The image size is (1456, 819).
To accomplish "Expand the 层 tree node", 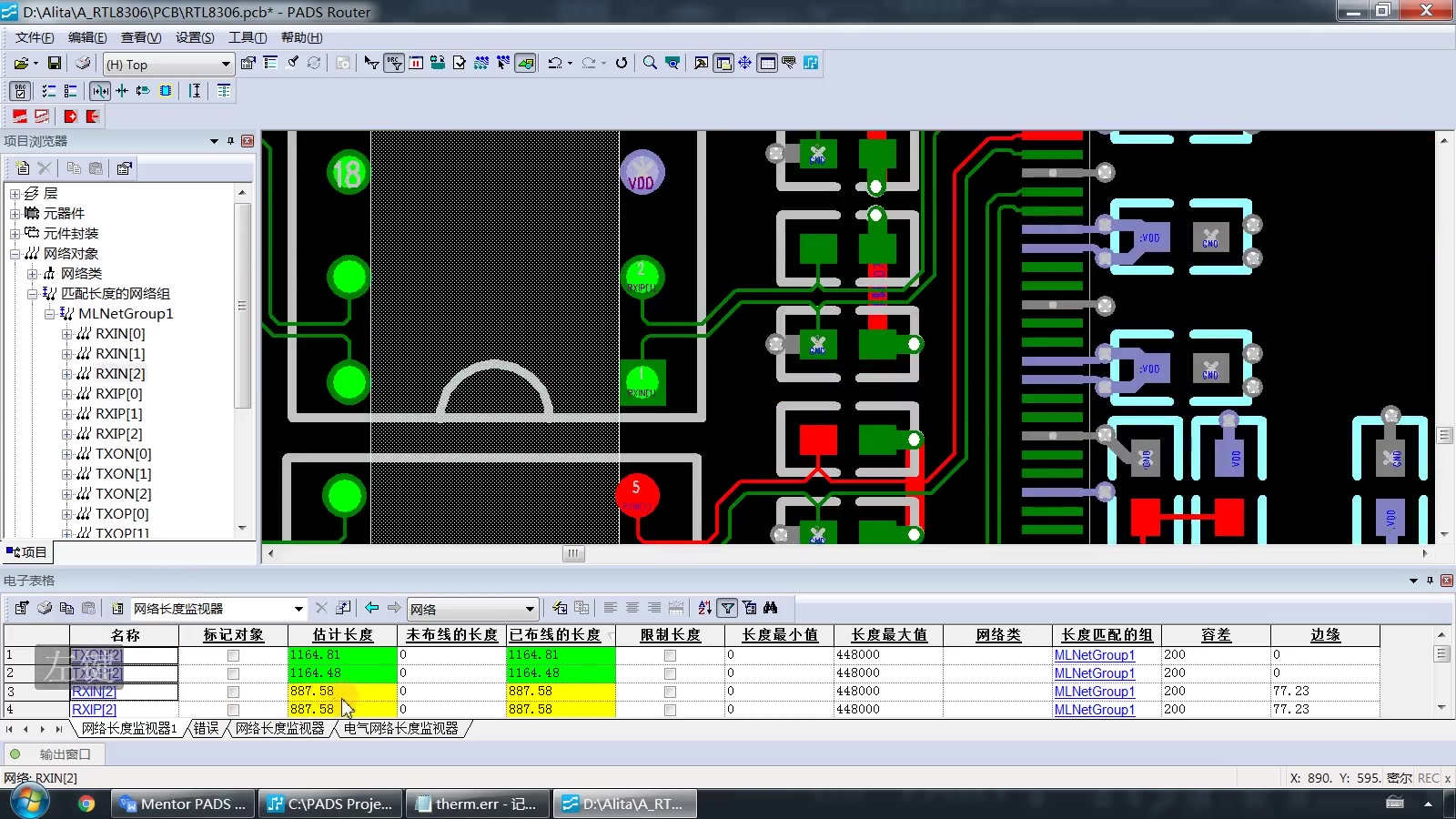I will (15, 194).
